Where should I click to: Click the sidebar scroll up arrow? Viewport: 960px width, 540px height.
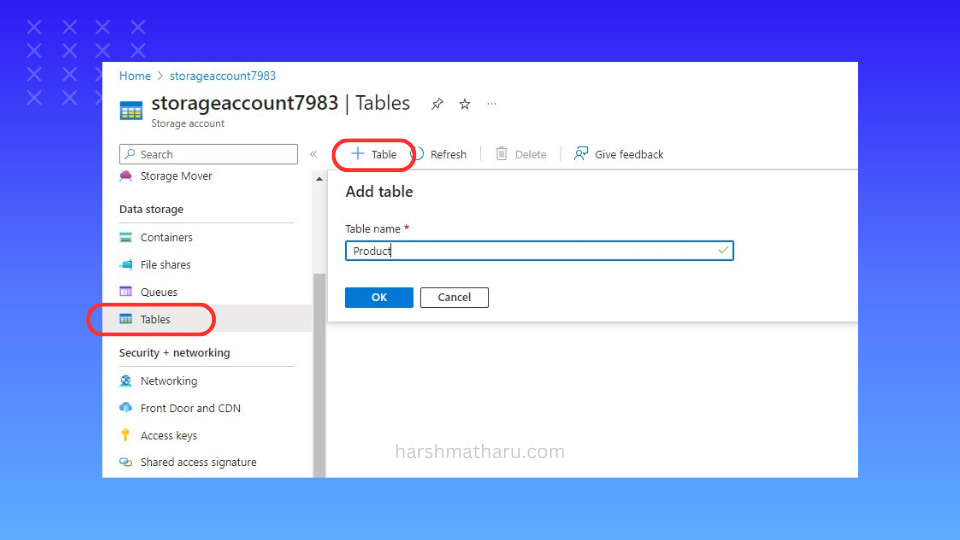pos(319,179)
